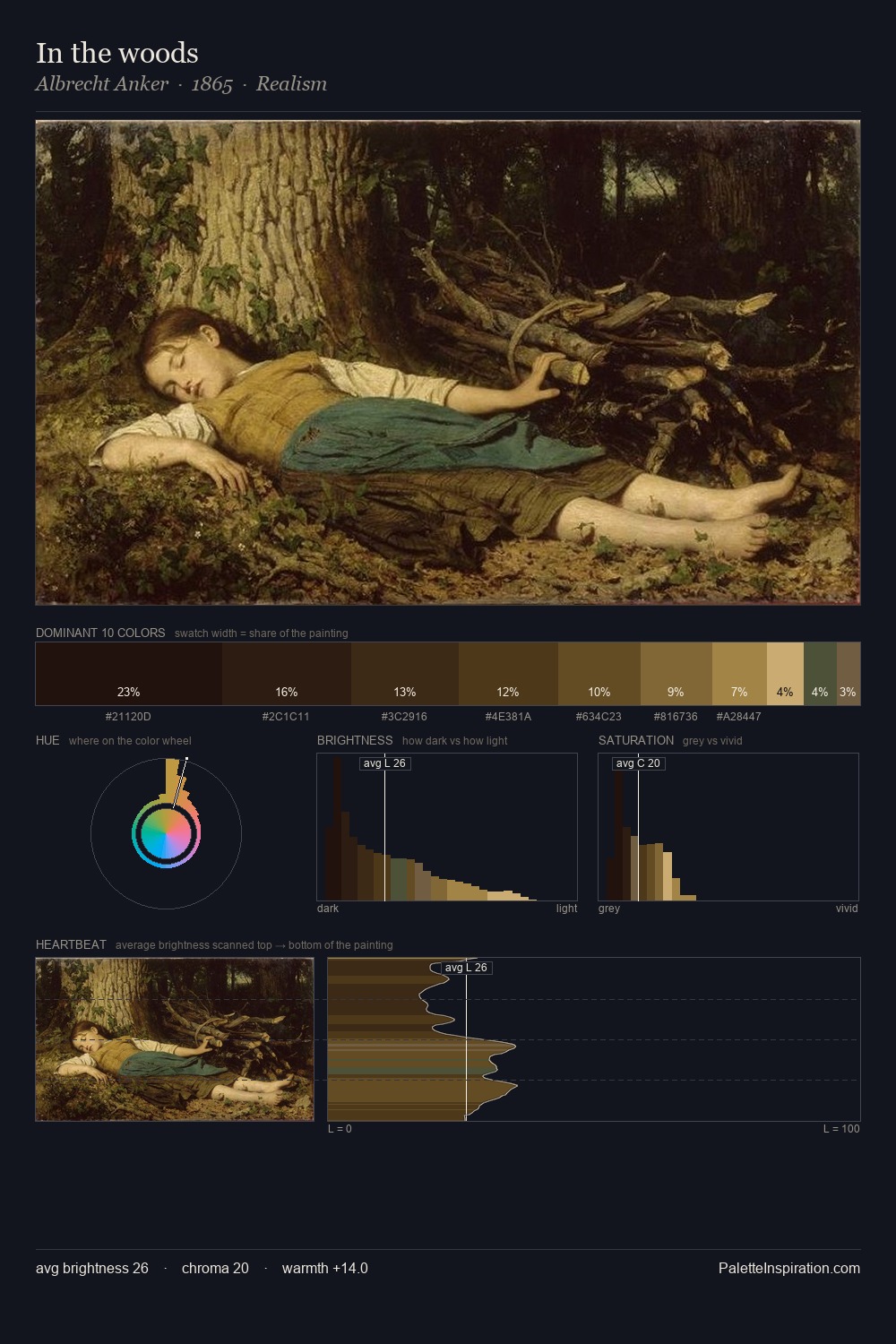Click the hex code #21120D
The image size is (896, 1344).
coord(128,717)
